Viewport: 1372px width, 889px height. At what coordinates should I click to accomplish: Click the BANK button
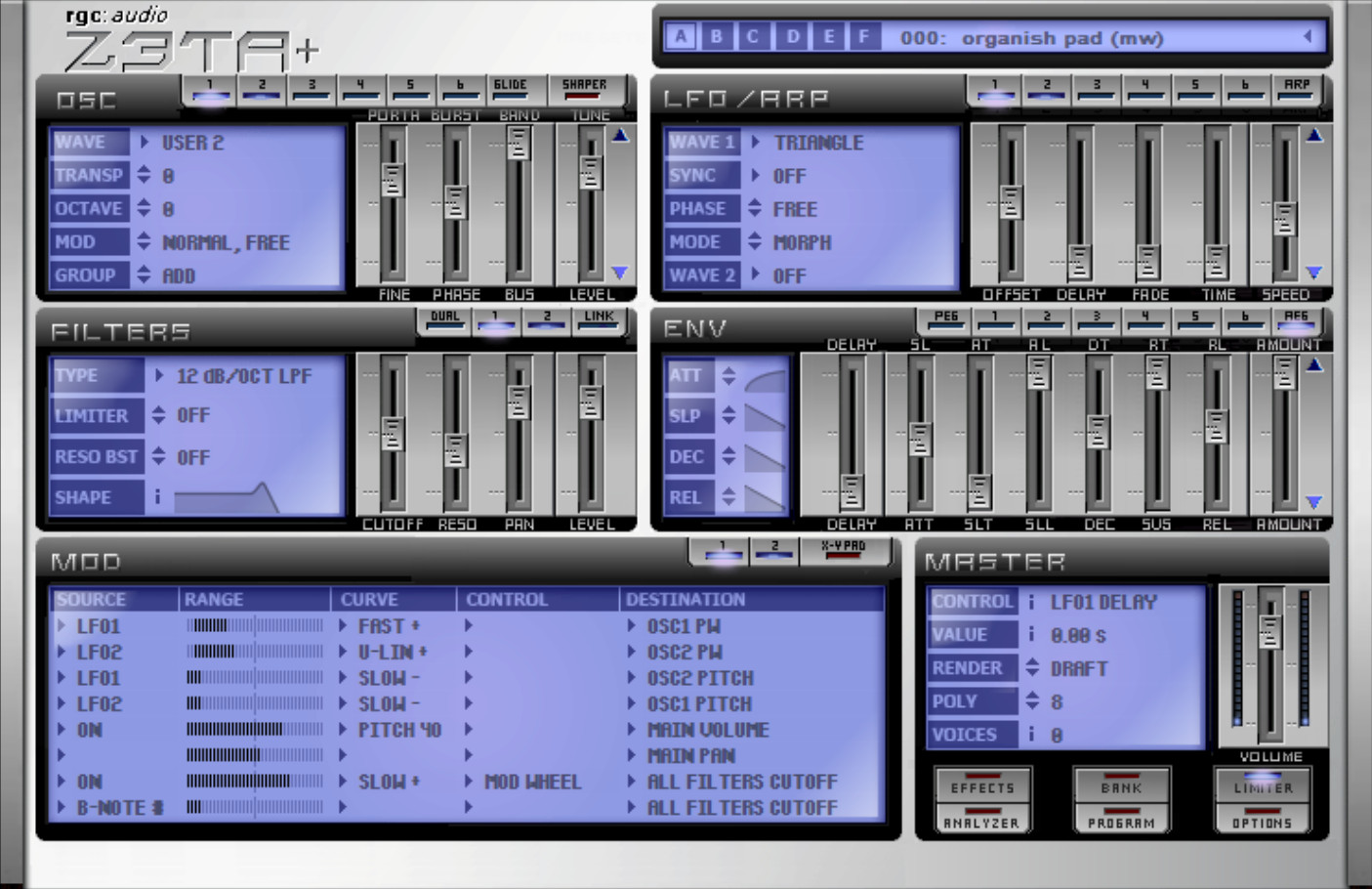click(x=1121, y=784)
